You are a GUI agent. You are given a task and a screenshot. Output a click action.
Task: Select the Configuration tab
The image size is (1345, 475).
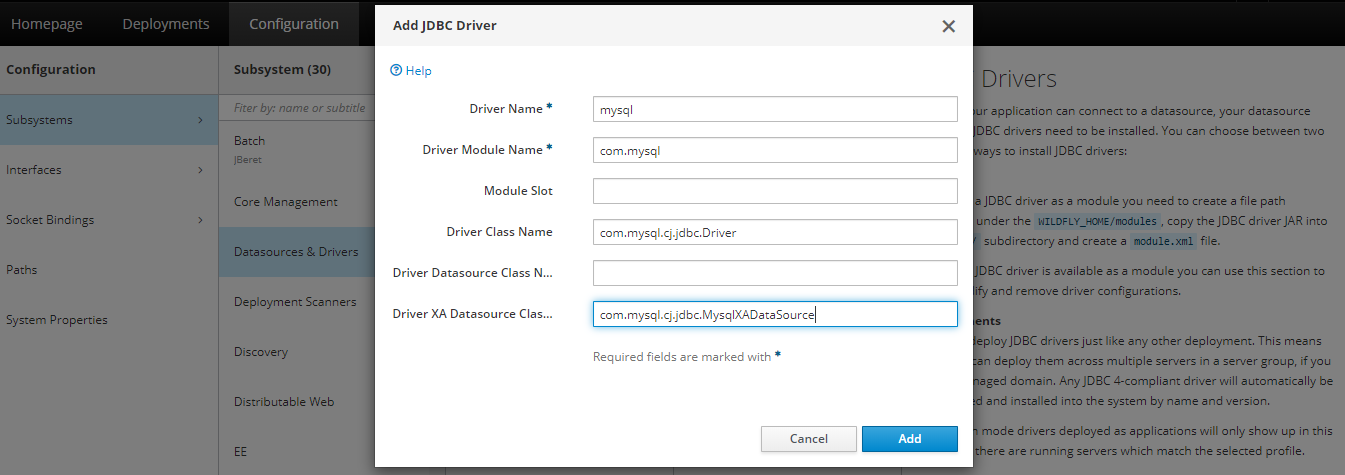[x=294, y=24]
